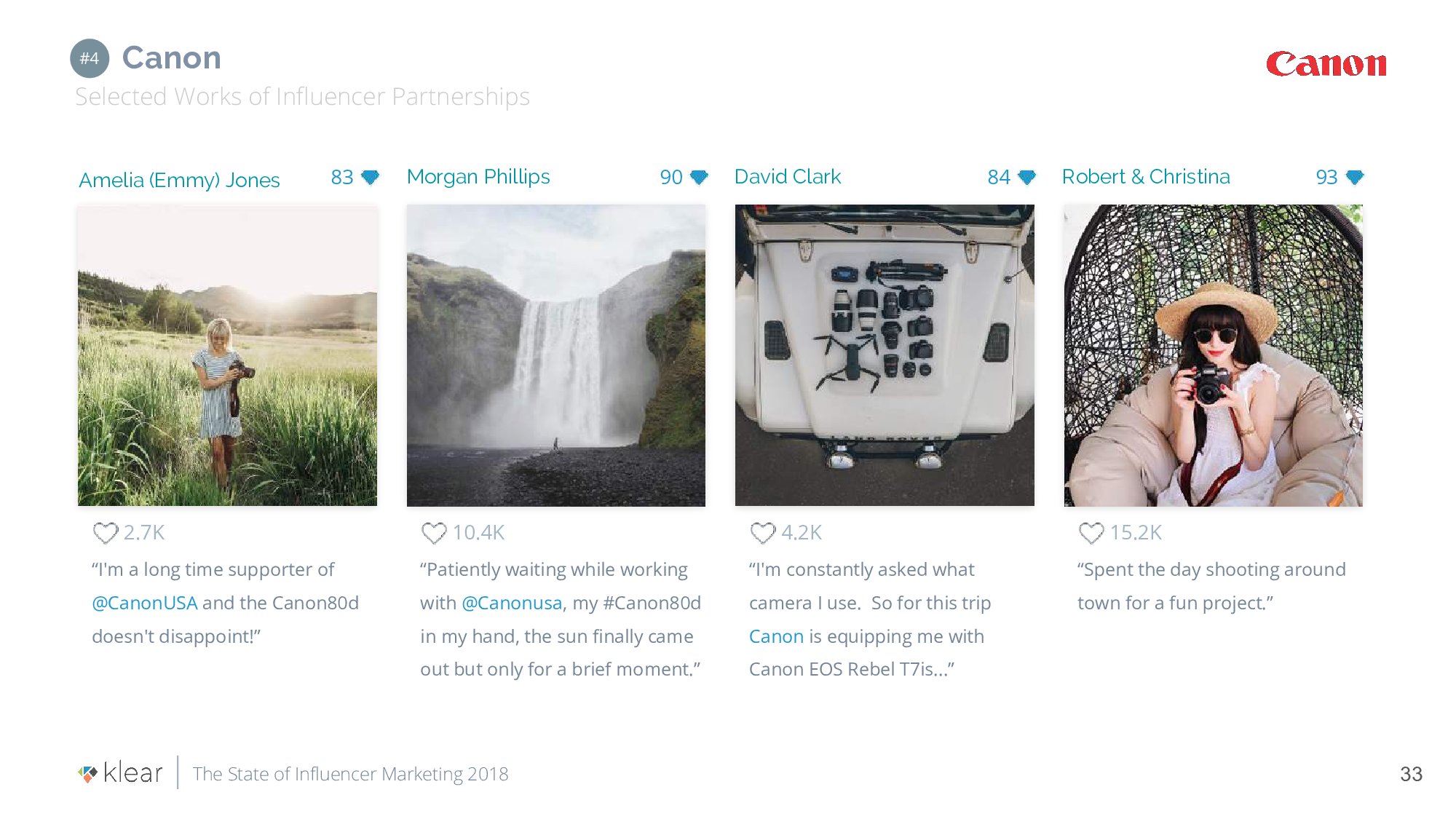Click the diamond icon beside score 93
The width and height of the screenshot is (1456, 819).
point(1355,177)
